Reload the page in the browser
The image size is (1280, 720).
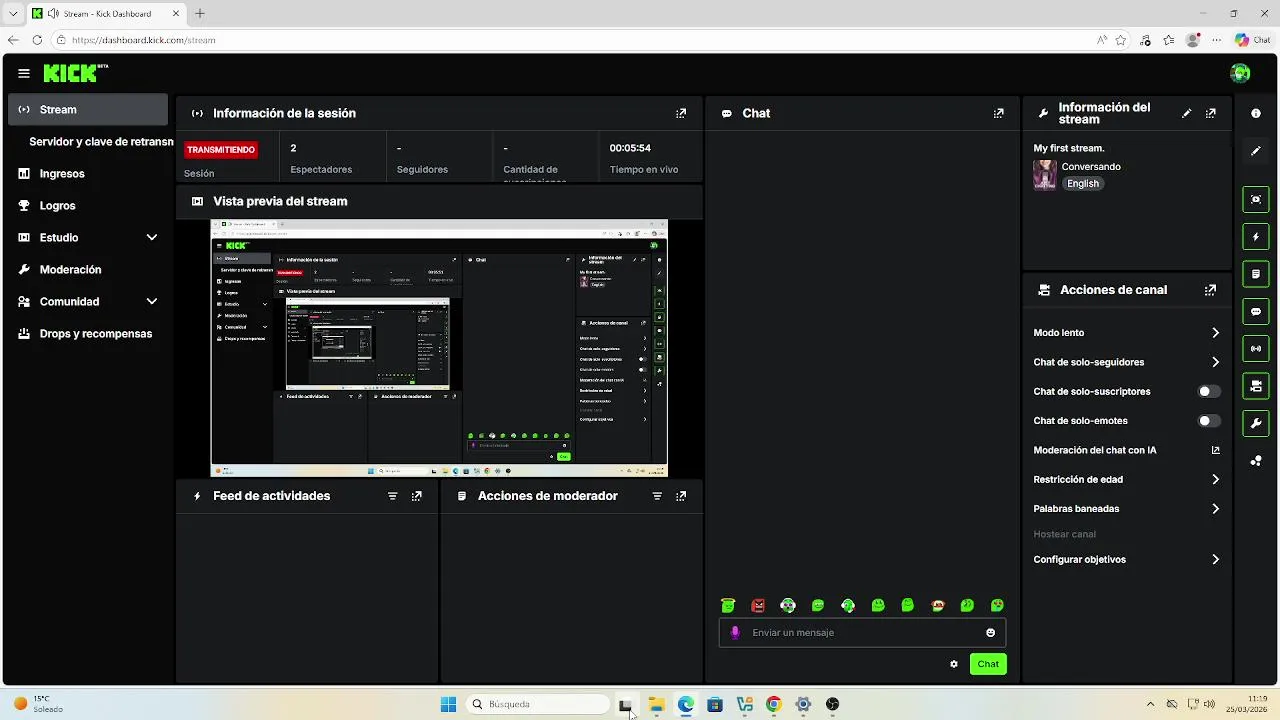[x=37, y=40]
